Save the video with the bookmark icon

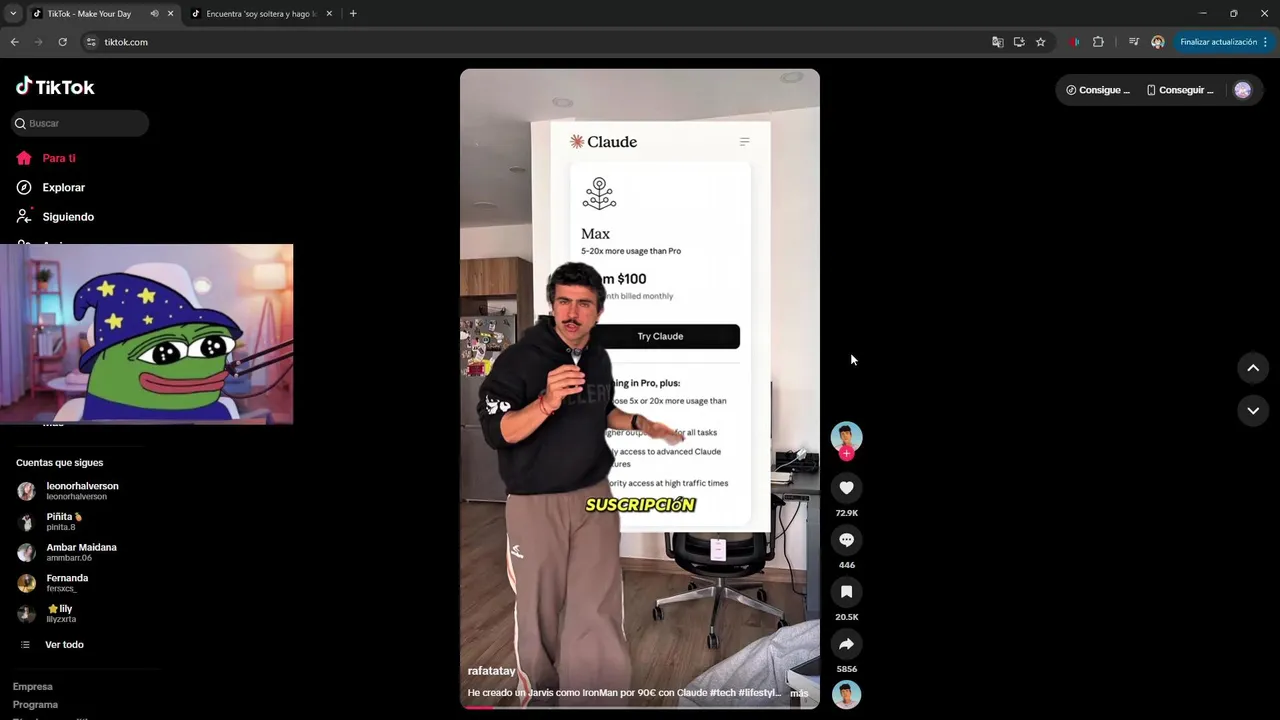pyautogui.click(x=846, y=591)
